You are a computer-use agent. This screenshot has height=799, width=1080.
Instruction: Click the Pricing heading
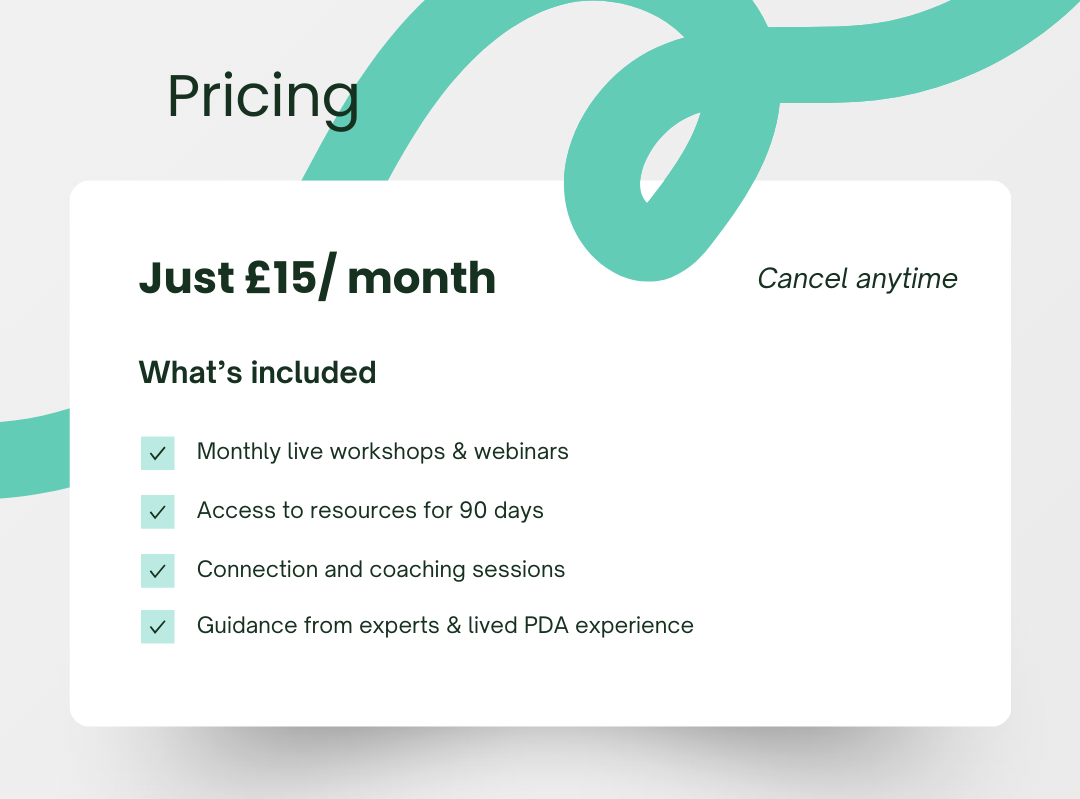(x=262, y=97)
